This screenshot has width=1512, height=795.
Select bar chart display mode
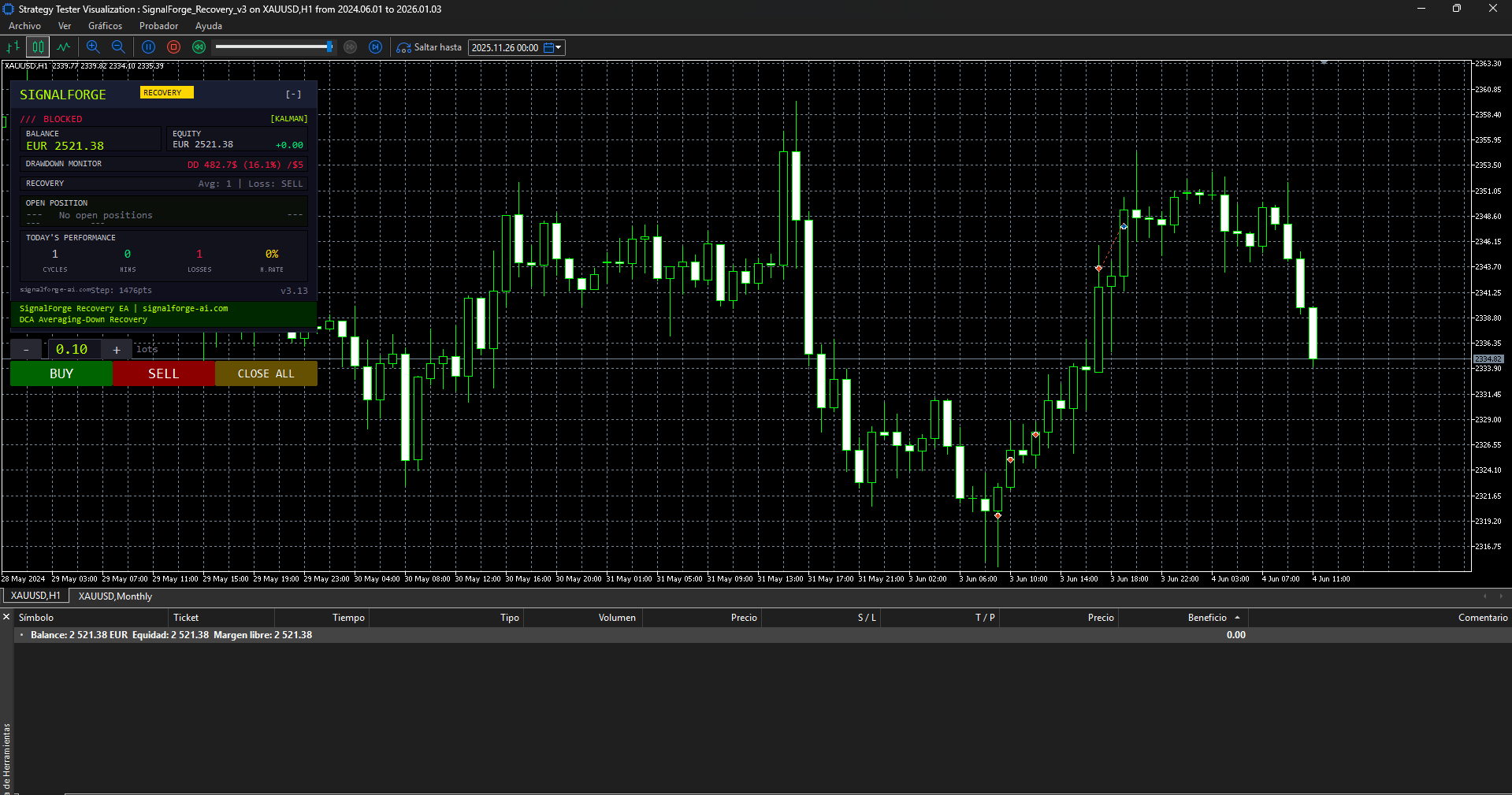[x=13, y=47]
